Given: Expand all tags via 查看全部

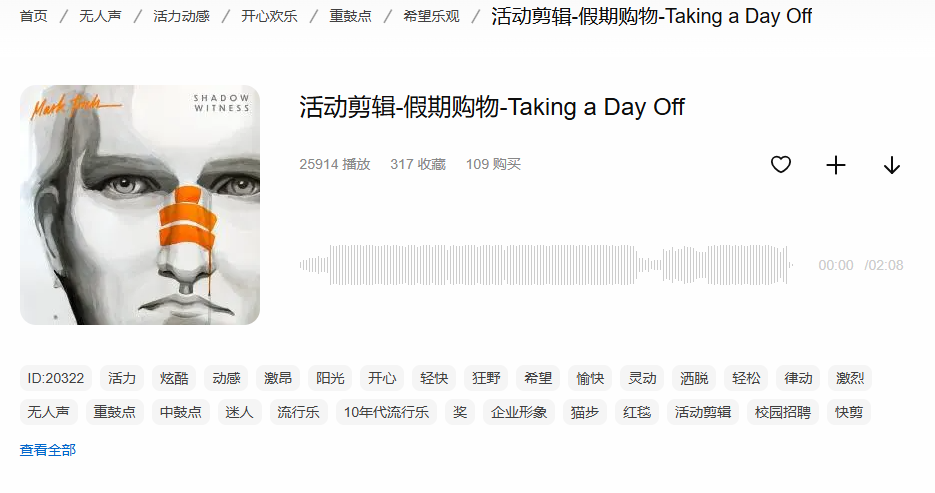Looking at the screenshot, I should click(48, 450).
